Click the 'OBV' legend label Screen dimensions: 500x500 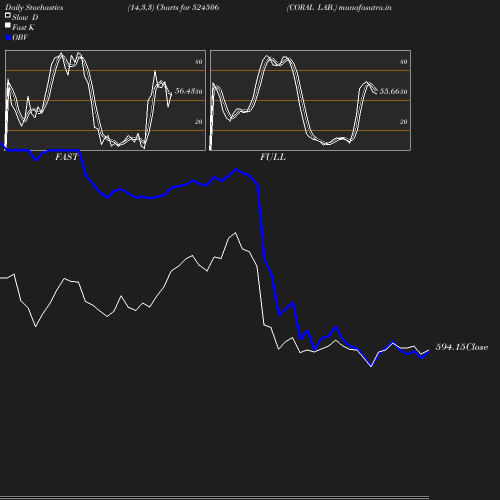20,37
